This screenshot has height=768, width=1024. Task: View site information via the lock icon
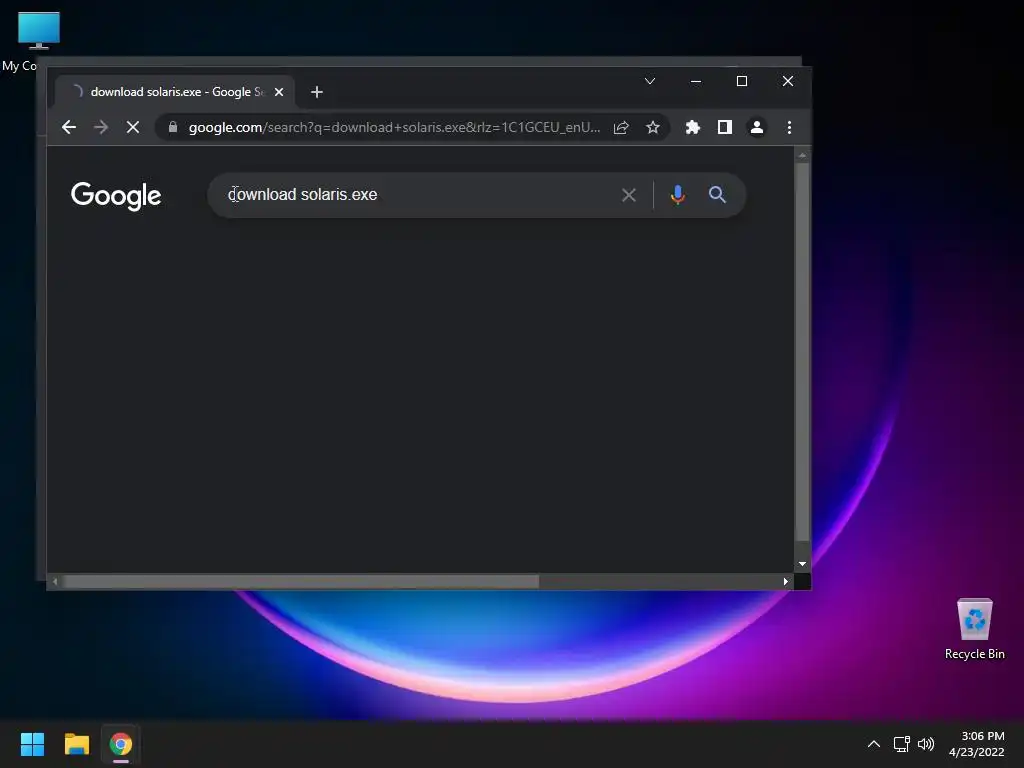[x=172, y=127]
